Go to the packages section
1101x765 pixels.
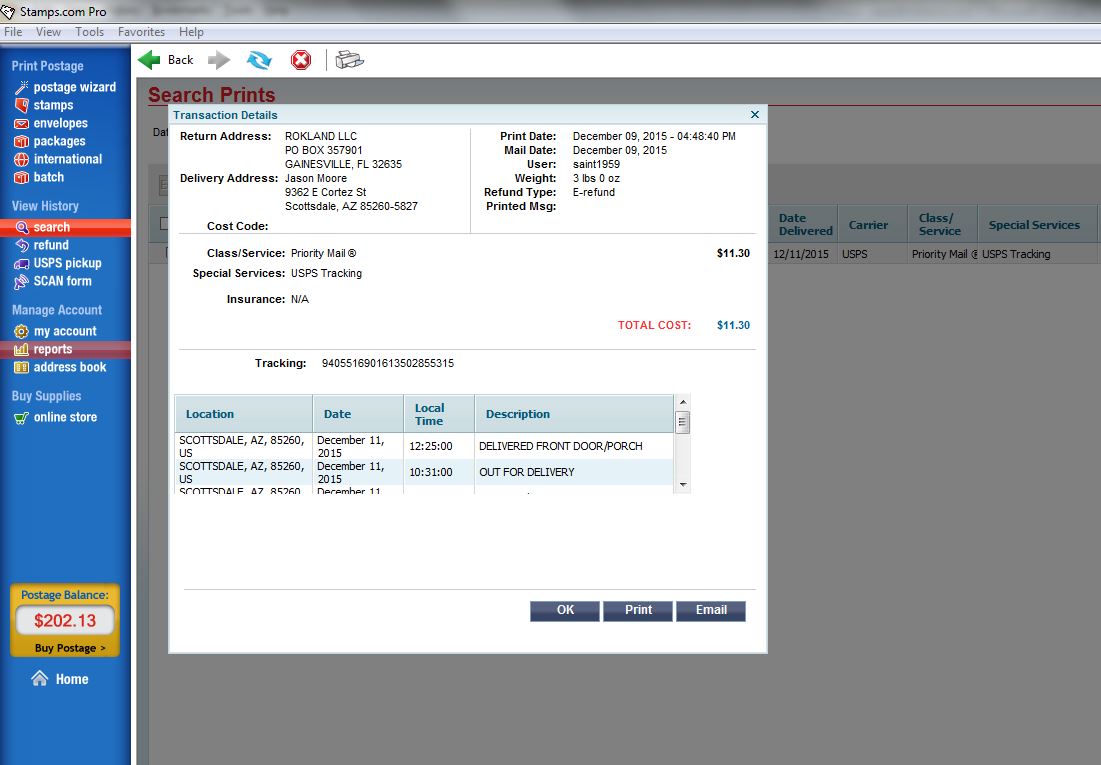tap(59, 141)
